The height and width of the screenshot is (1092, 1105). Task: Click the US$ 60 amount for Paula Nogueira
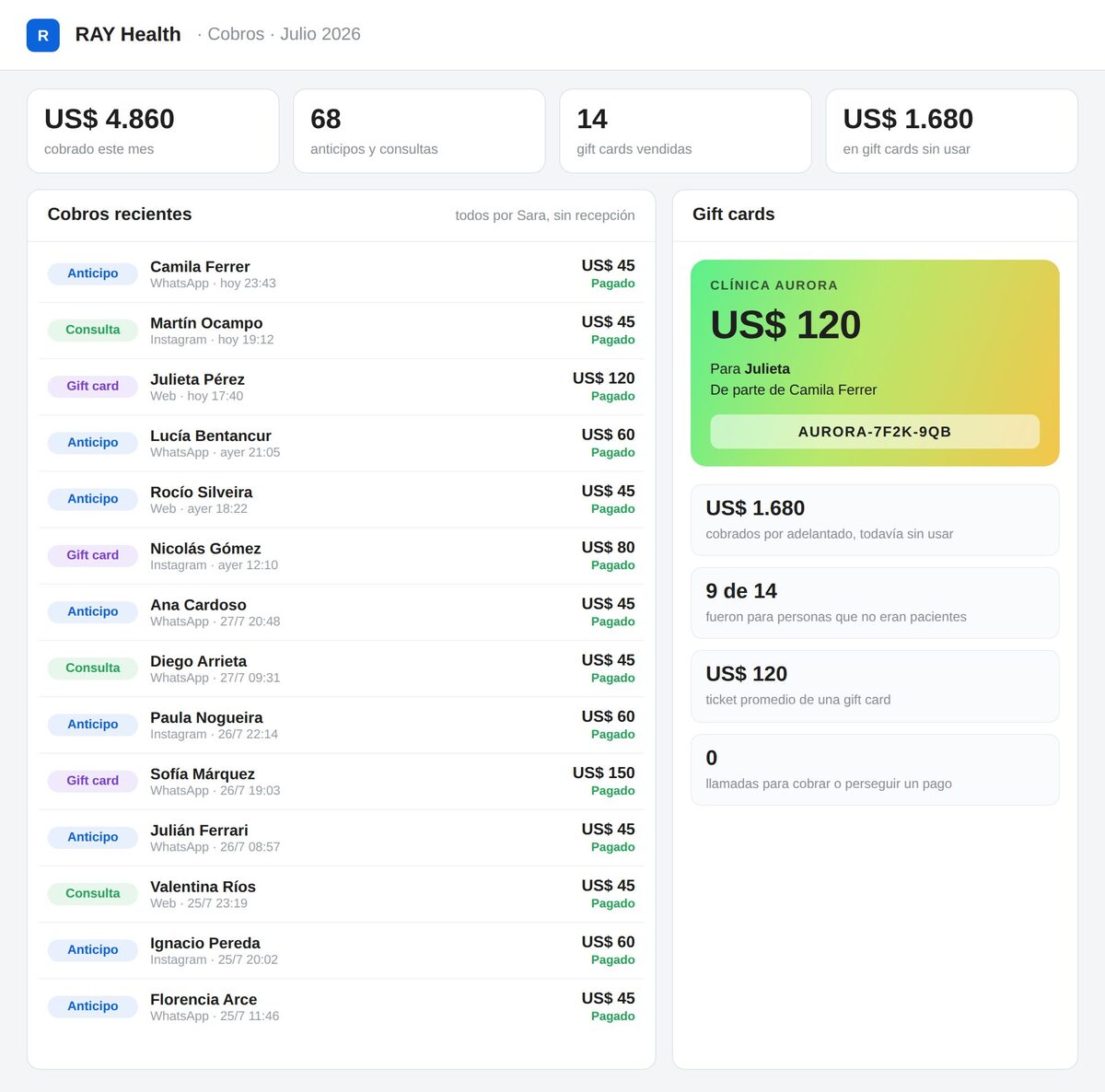tap(608, 716)
